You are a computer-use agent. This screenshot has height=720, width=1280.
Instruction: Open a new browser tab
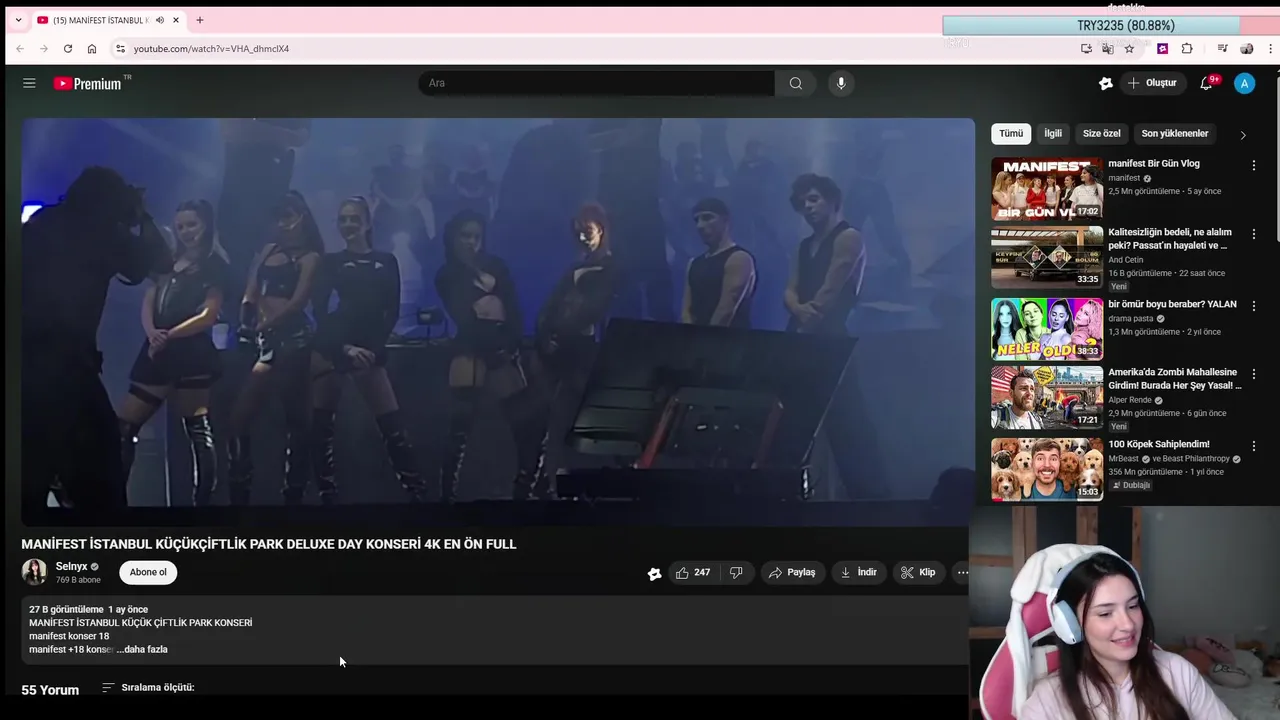[199, 20]
